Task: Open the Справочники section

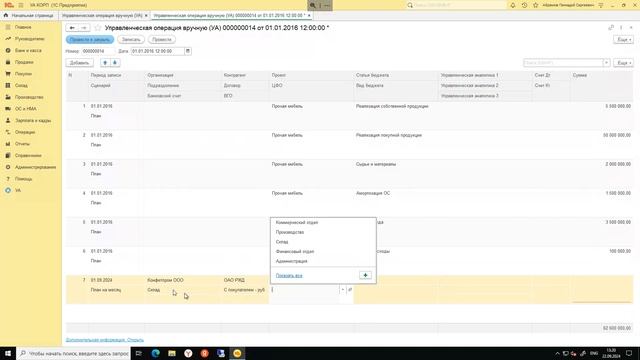Action: (x=28, y=156)
